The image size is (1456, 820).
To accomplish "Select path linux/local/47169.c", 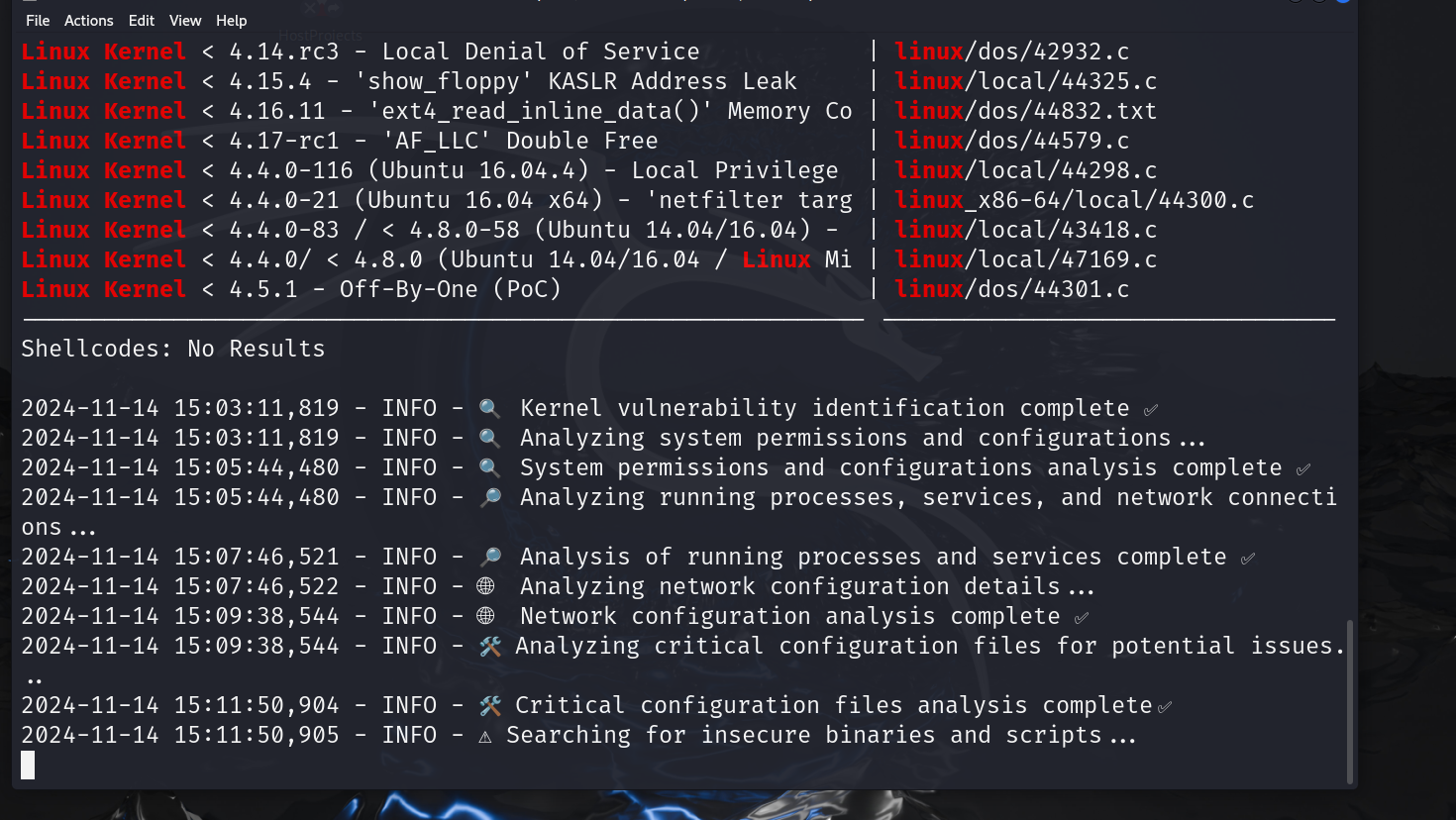I will [x=1025, y=259].
